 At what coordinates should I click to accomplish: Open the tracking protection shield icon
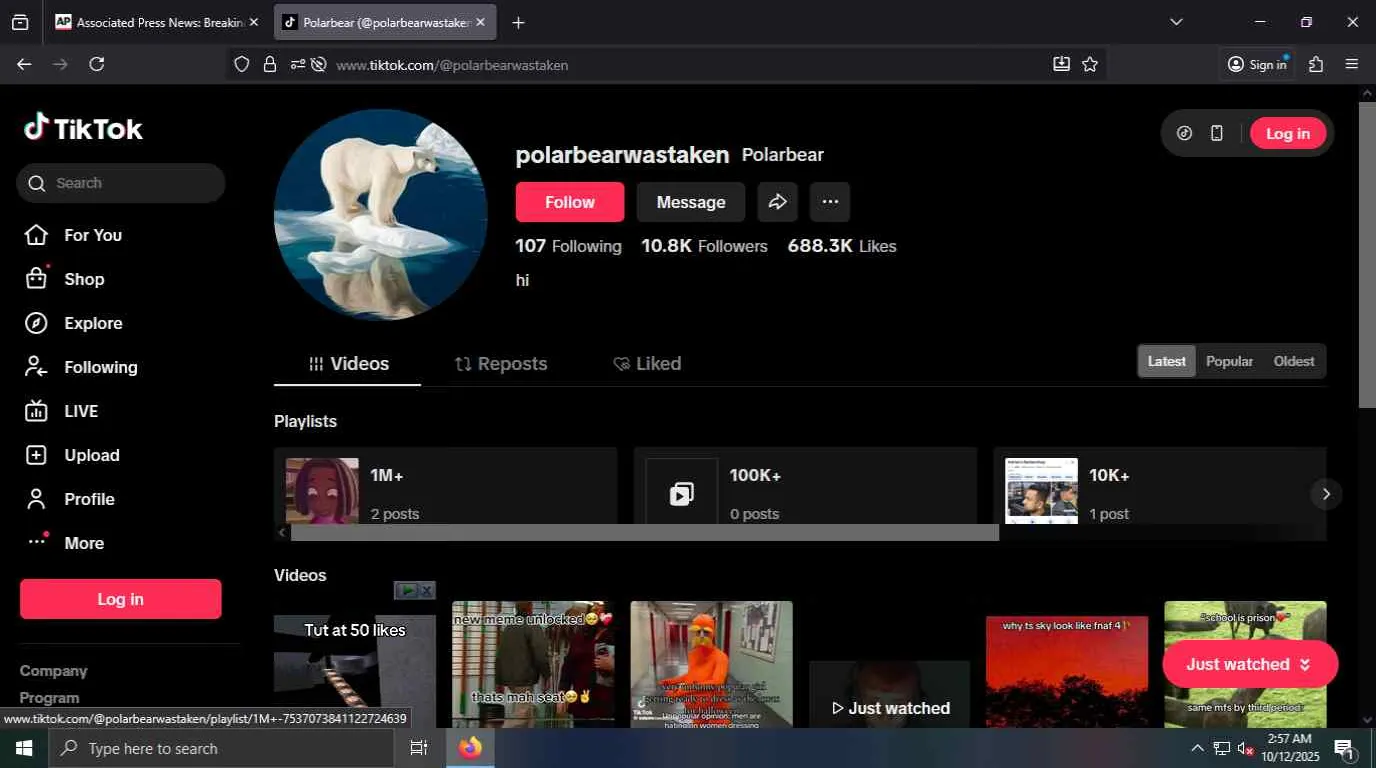[x=241, y=64]
